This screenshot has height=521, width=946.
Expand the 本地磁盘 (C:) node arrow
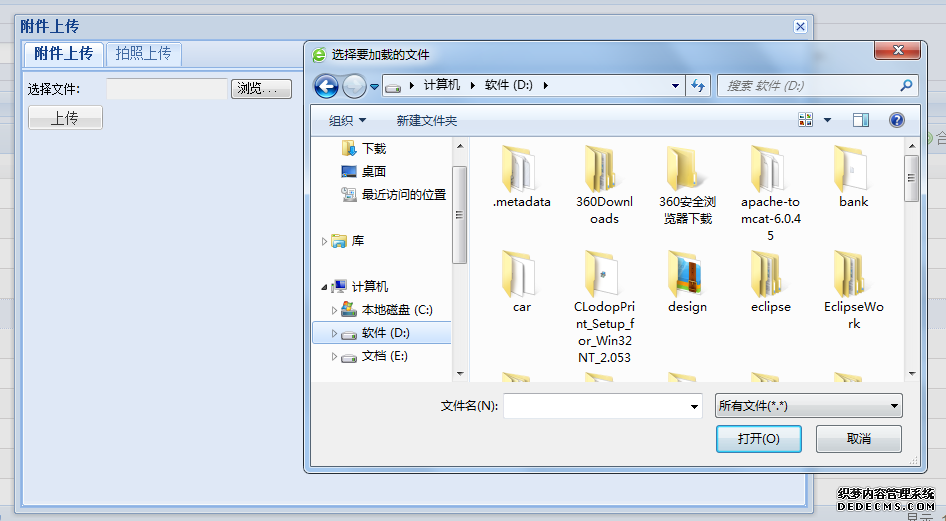pos(334,310)
